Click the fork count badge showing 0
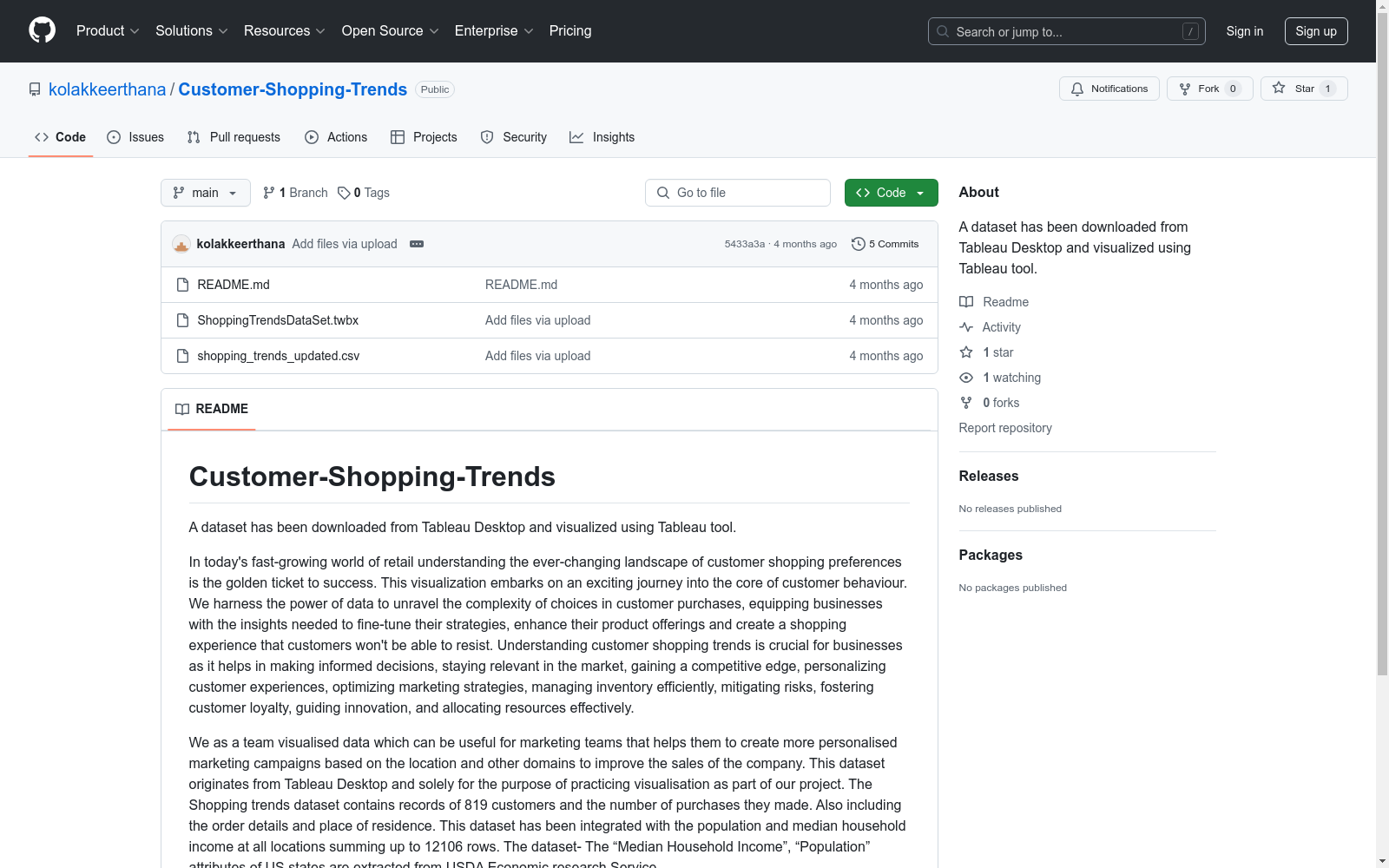 [x=1233, y=89]
